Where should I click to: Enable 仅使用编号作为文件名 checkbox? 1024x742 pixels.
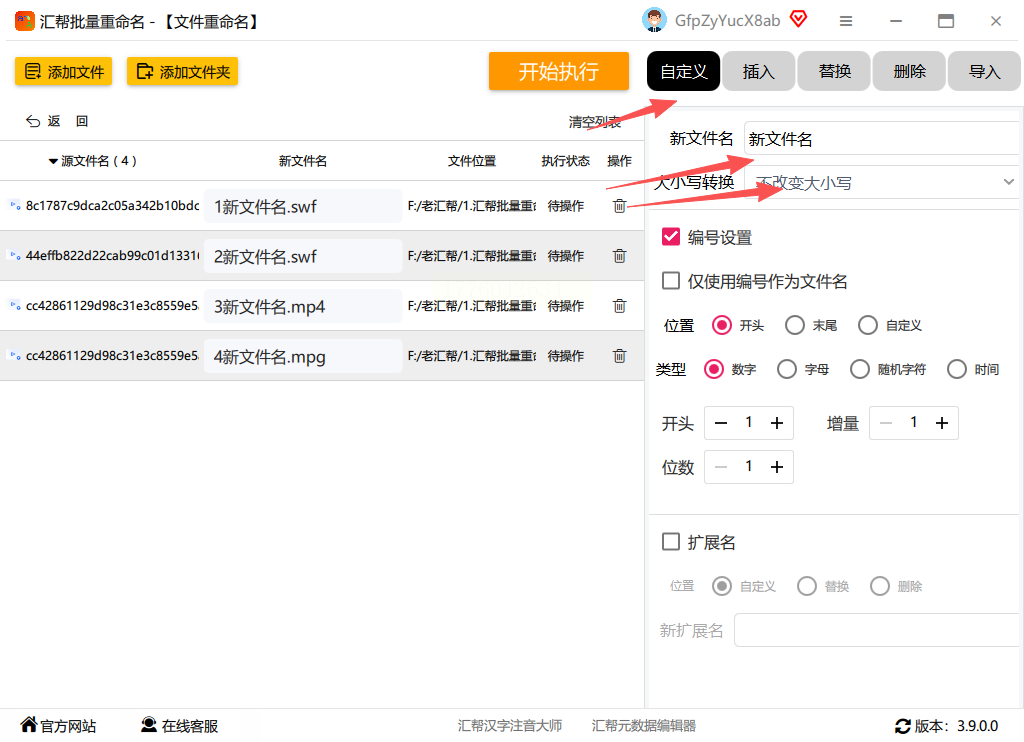click(x=671, y=281)
